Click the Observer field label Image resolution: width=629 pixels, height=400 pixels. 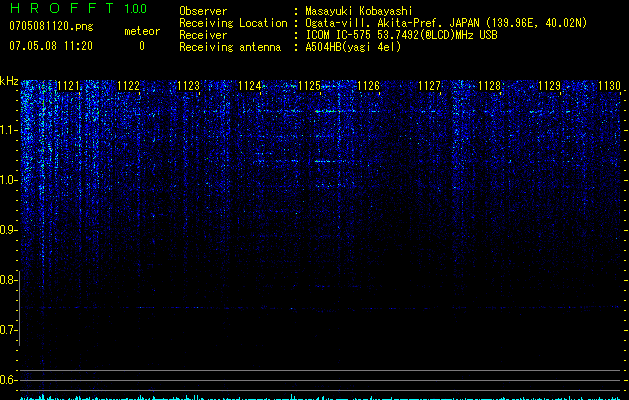coord(203,11)
